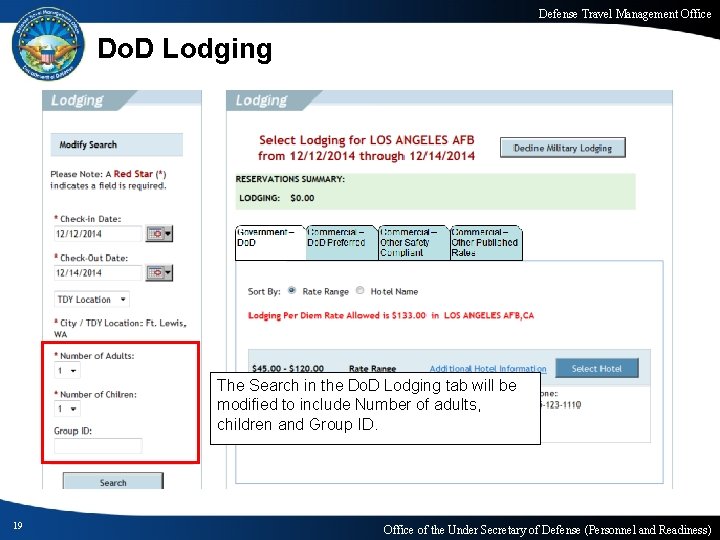
Task: Open the Check-Out Date calendar picker icon
Action: (x=159, y=273)
